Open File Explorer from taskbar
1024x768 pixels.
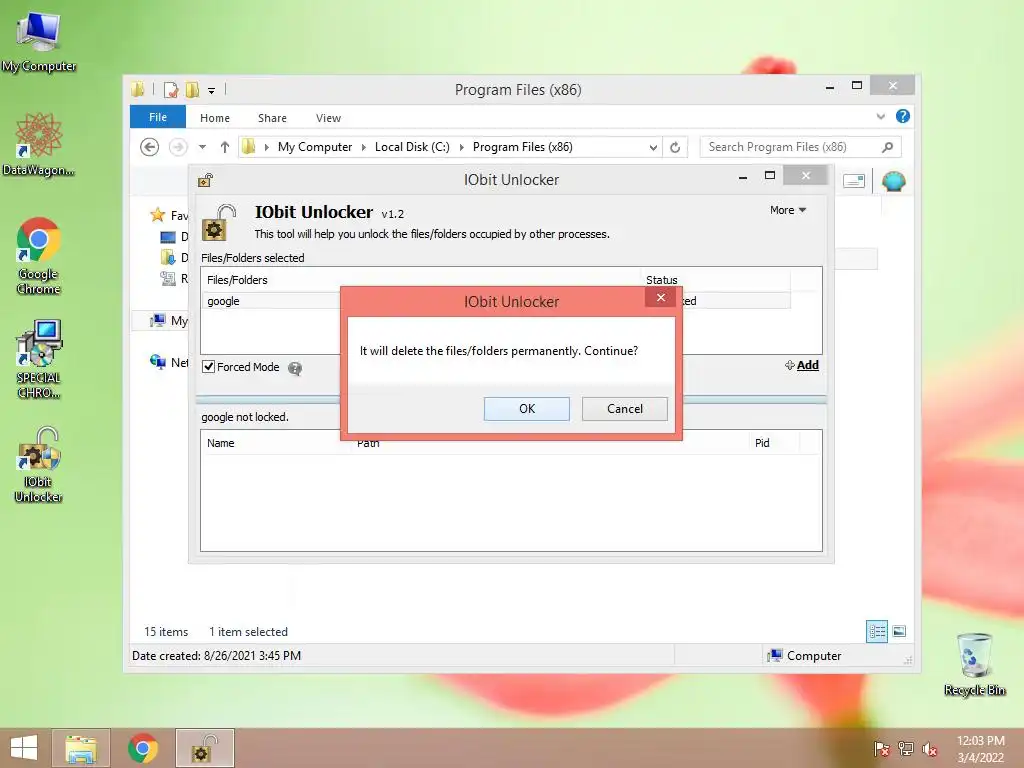[81, 748]
